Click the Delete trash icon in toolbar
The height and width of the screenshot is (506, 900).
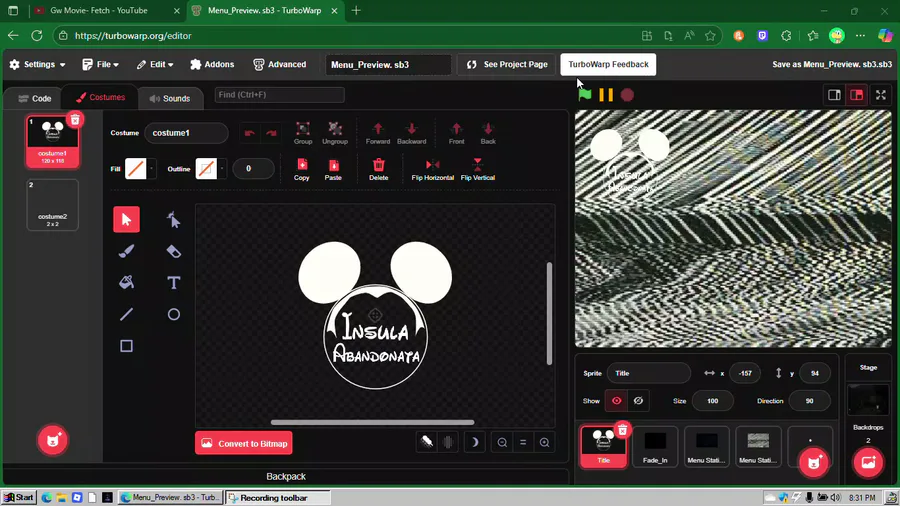tap(378, 169)
